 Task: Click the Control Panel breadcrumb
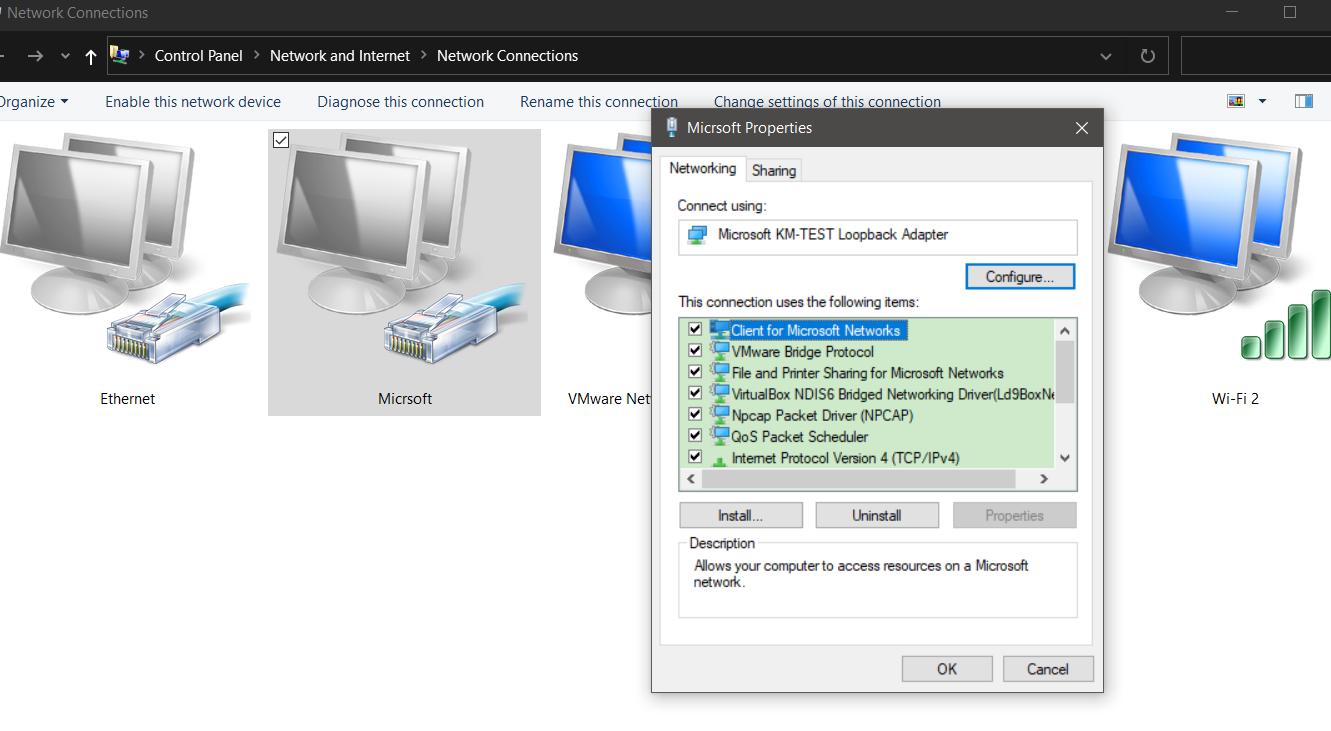[x=199, y=56]
